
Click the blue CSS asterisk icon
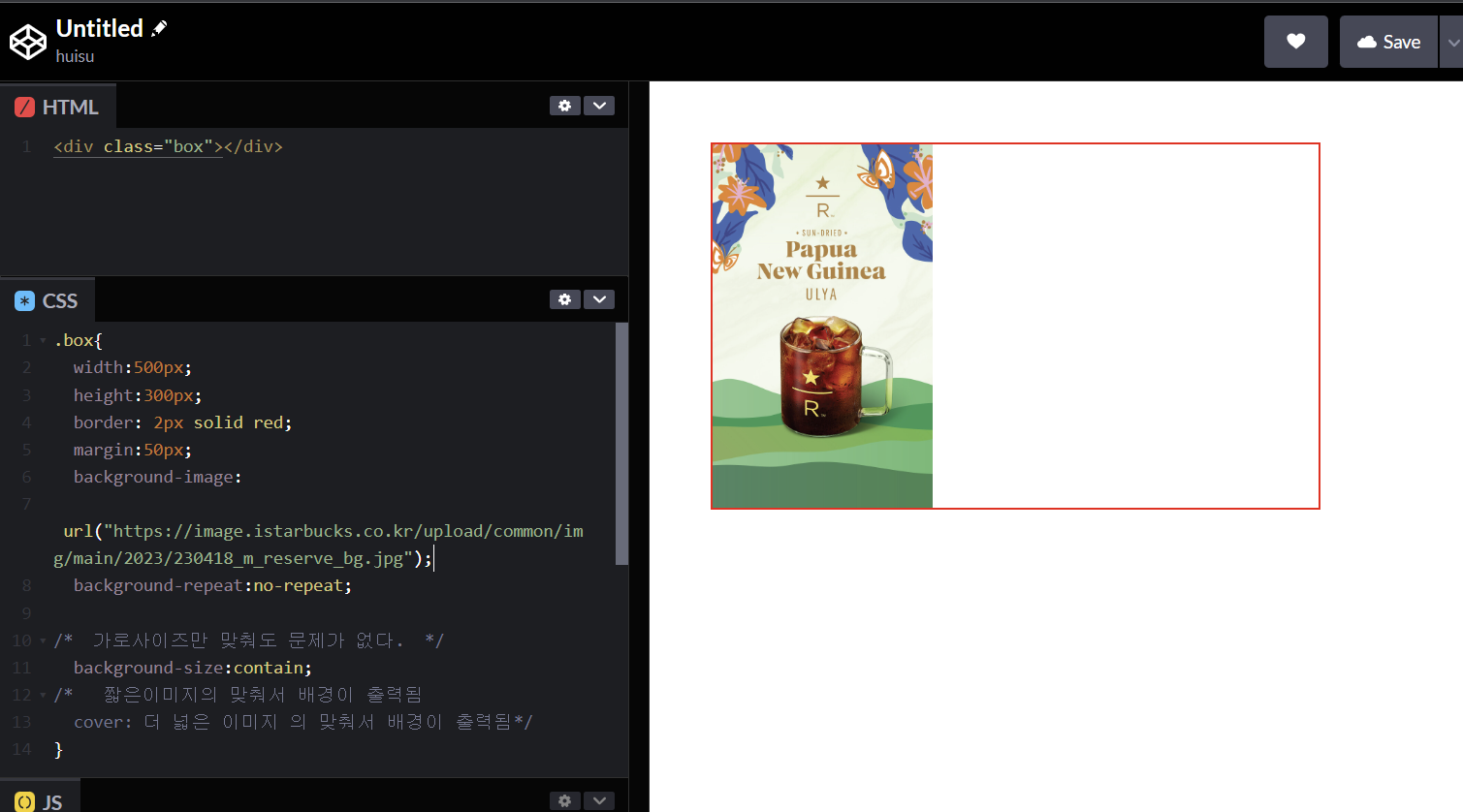tap(24, 301)
